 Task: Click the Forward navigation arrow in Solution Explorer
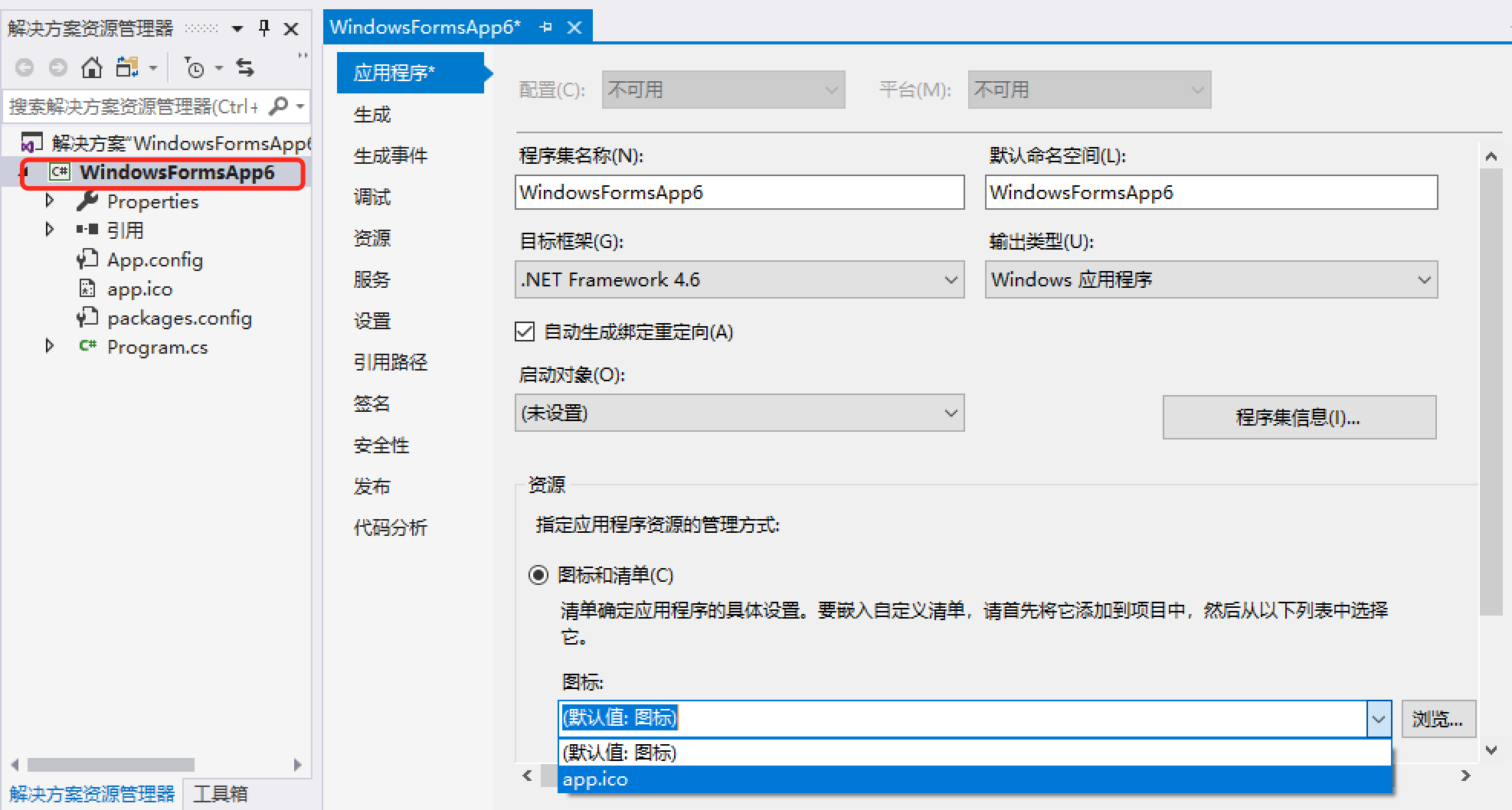pos(58,68)
